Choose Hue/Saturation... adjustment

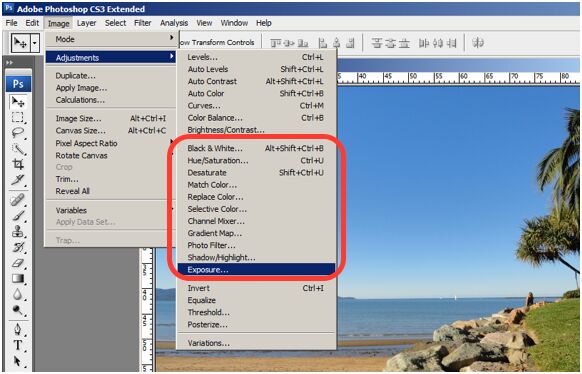(256, 161)
